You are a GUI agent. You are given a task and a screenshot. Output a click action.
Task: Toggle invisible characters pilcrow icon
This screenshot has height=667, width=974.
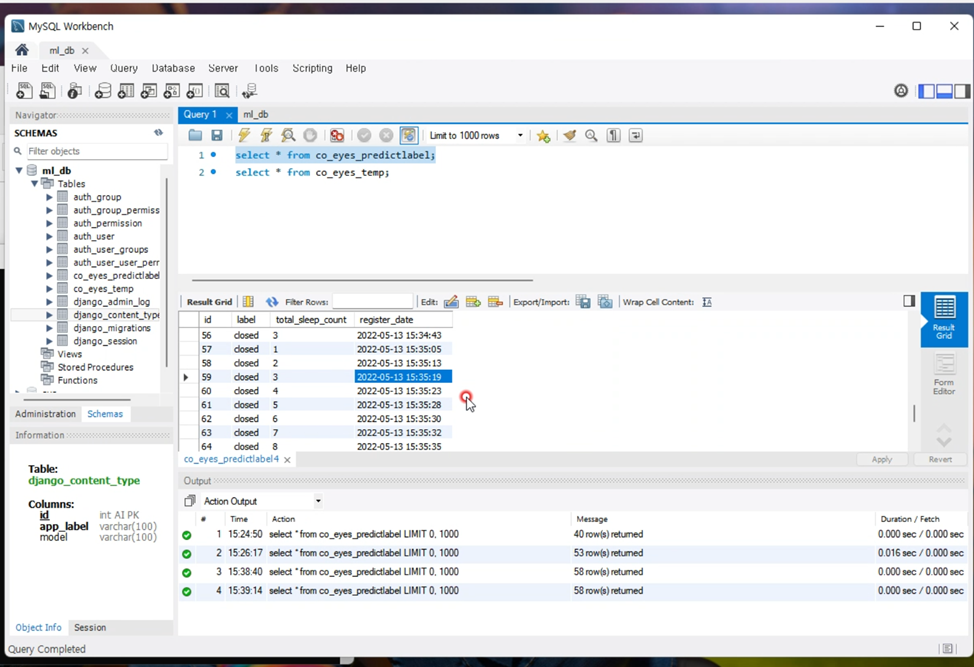pos(614,135)
